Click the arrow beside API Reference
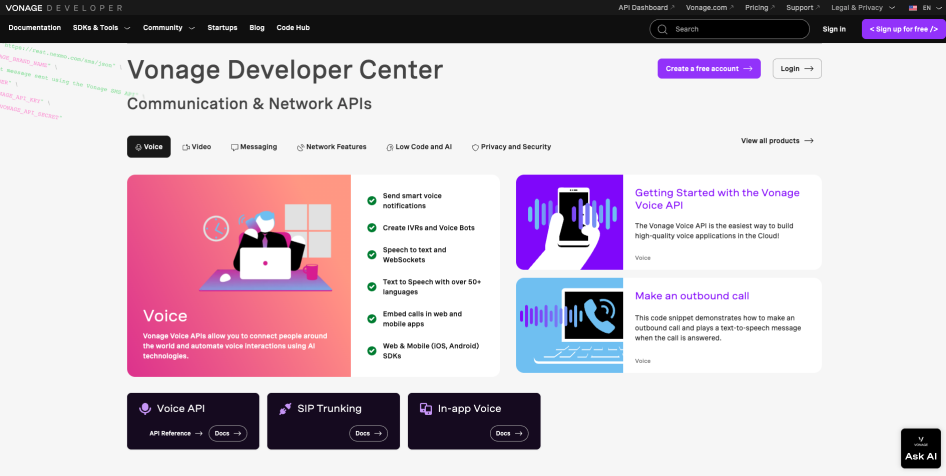The image size is (946, 476). [198, 433]
